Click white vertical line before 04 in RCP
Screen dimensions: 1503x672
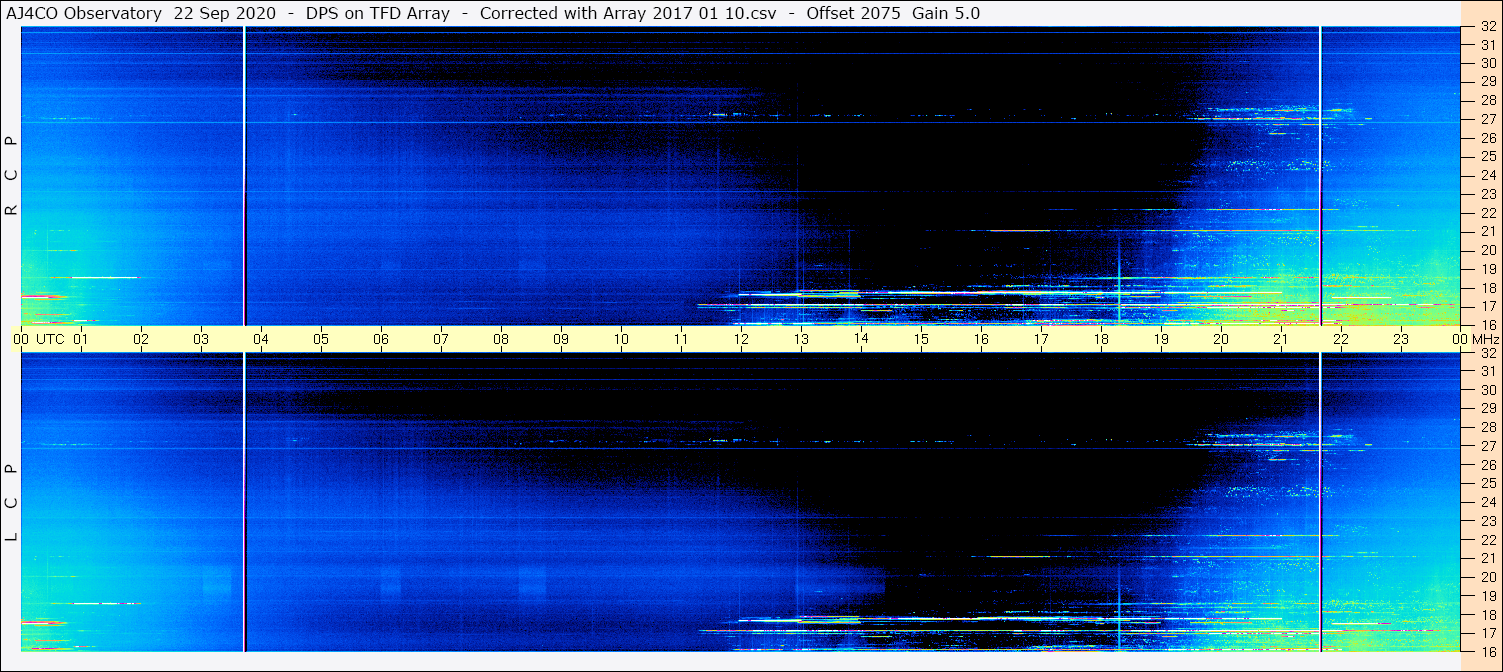click(244, 175)
